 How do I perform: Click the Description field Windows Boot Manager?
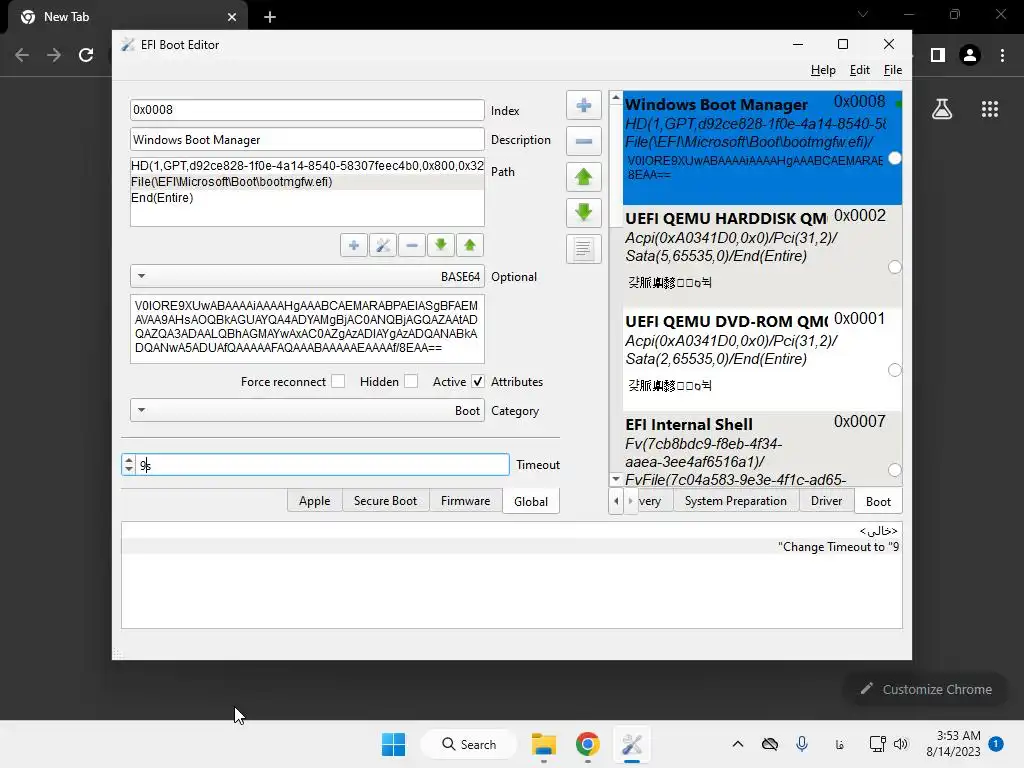[307, 140]
